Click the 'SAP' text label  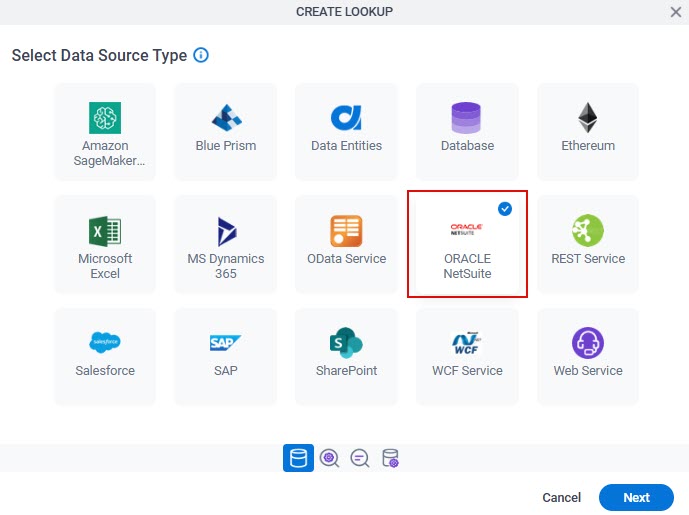(x=225, y=370)
